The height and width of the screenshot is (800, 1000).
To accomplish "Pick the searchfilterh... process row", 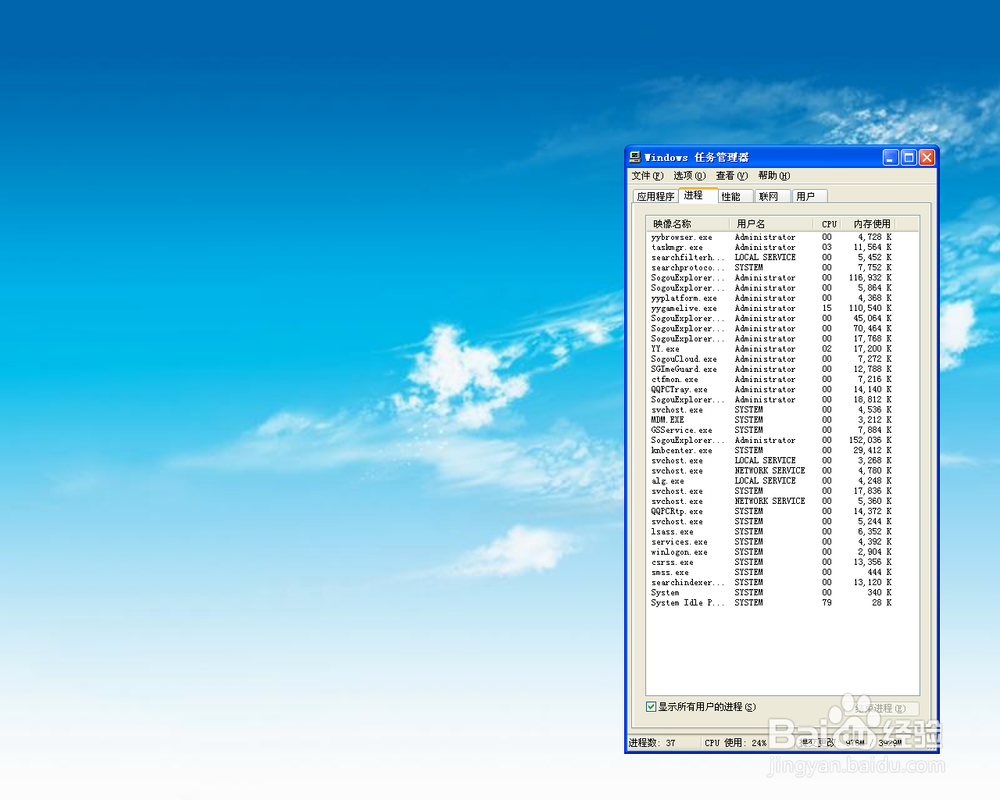I will coord(771,258).
